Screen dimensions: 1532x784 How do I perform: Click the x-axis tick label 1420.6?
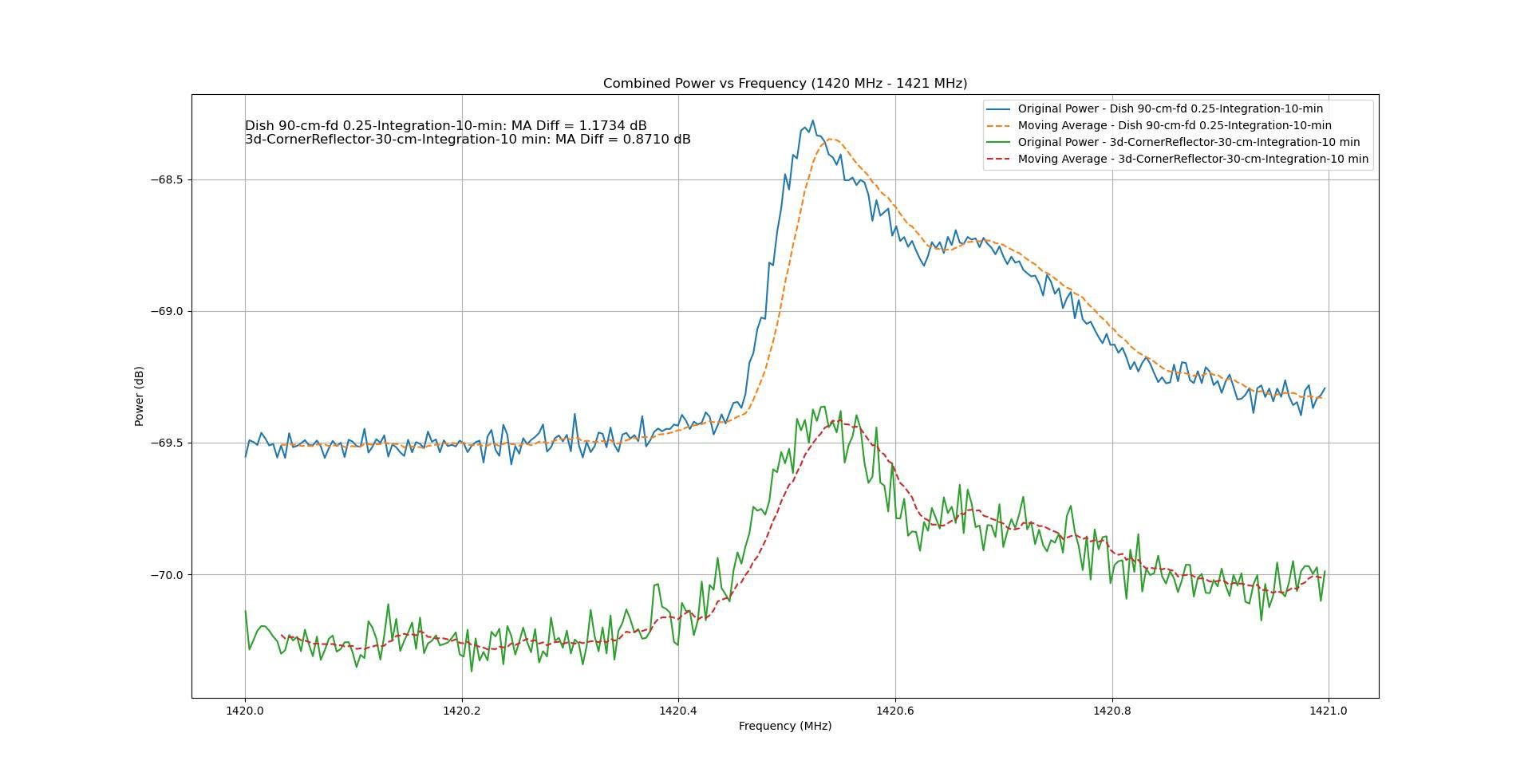895,710
